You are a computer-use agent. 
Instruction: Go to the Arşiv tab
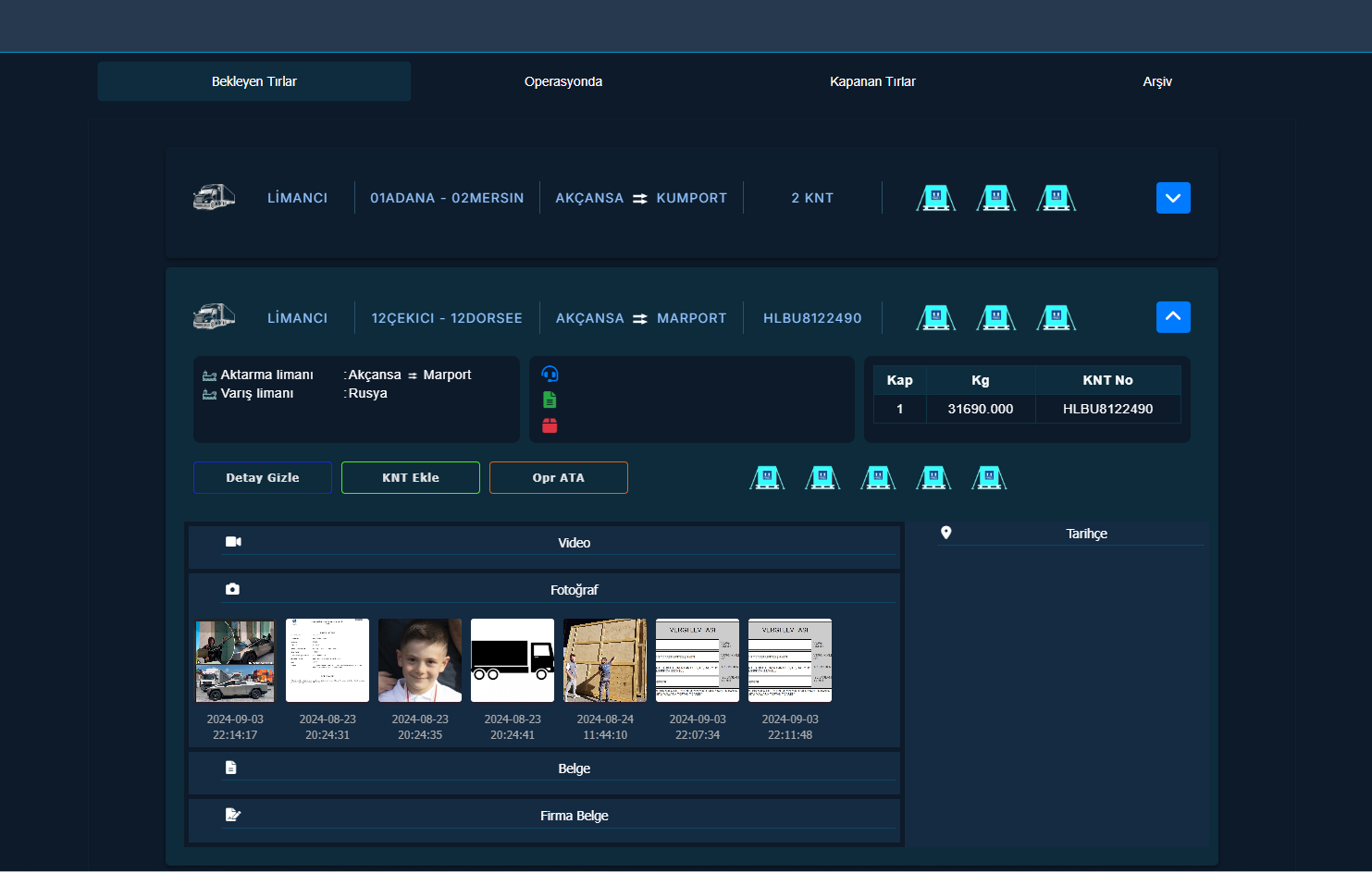point(1156,81)
